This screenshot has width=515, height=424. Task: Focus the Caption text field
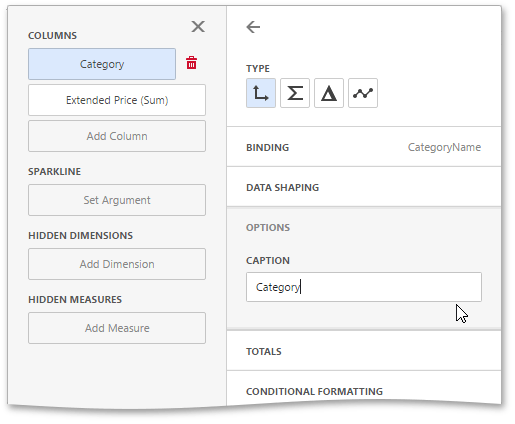coord(364,287)
